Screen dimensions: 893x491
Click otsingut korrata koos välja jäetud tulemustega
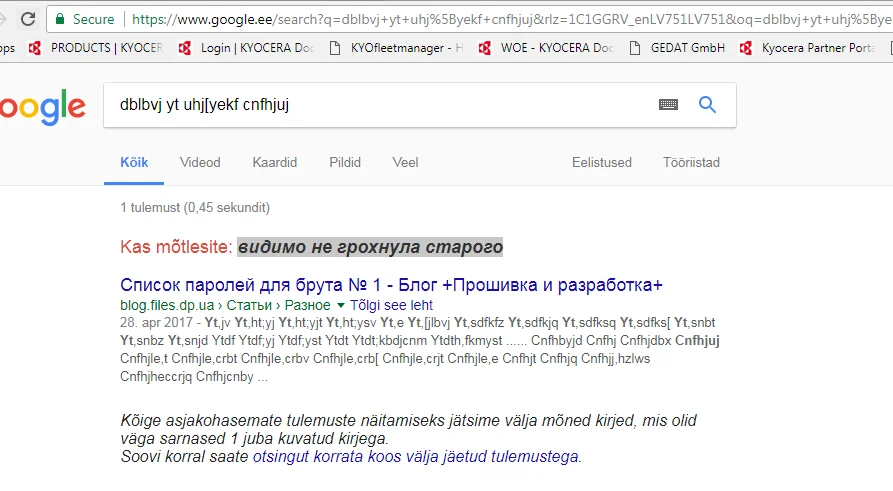tap(416, 457)
